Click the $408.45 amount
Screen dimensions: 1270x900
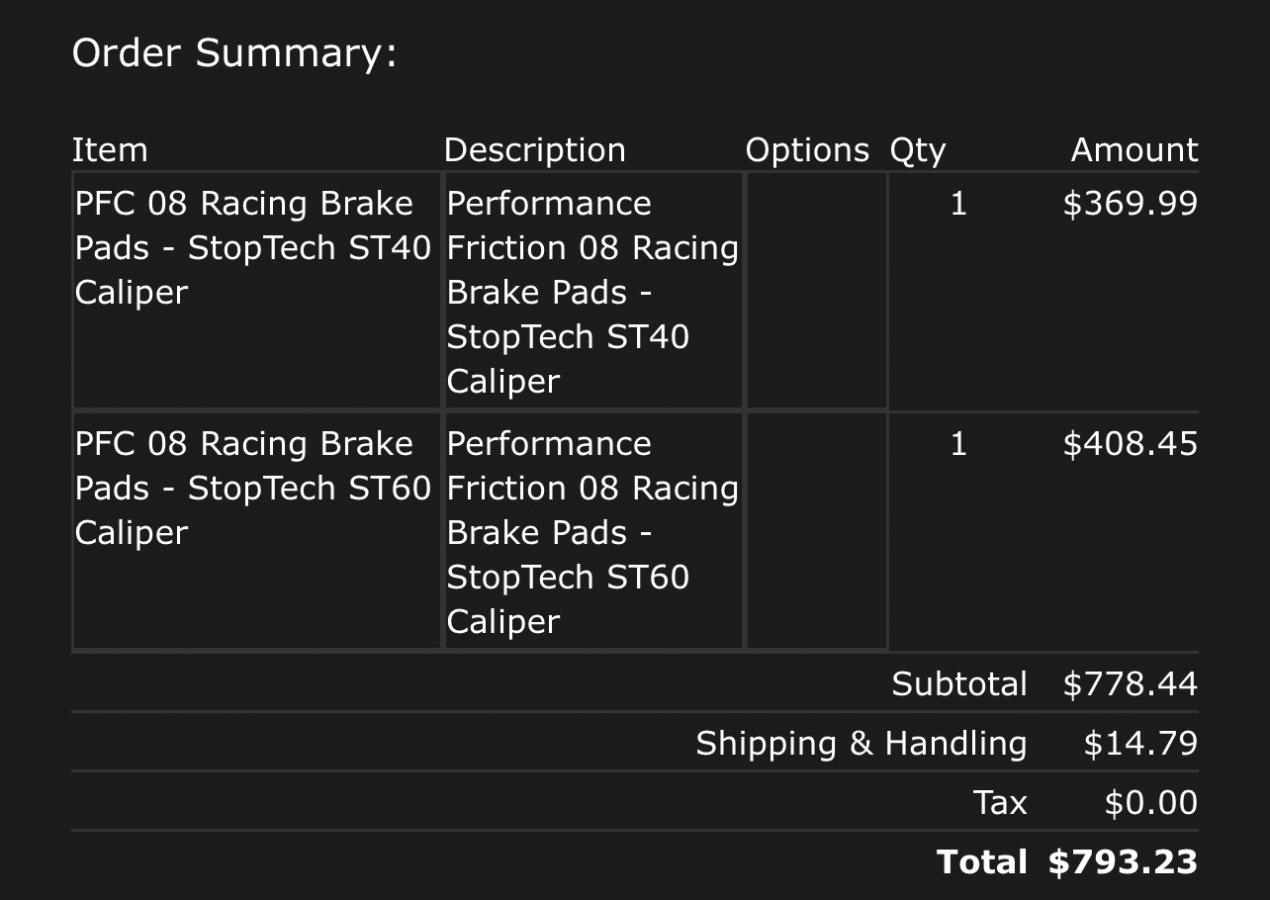1130,444
